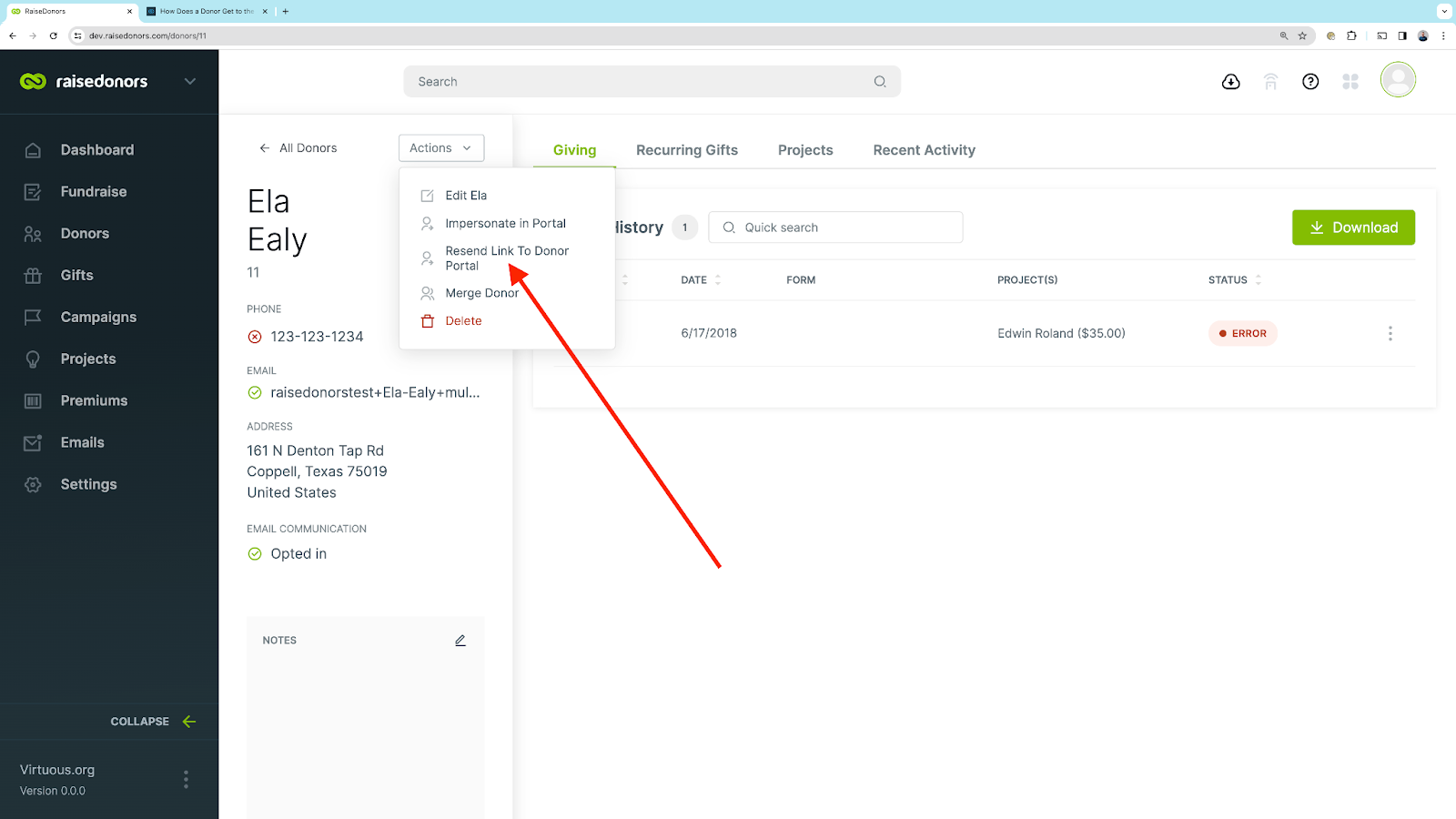The width and height of the screenshot is (1456, 819).
Task: Open the apps grid icon in header
Action: tap(1350, 82)
